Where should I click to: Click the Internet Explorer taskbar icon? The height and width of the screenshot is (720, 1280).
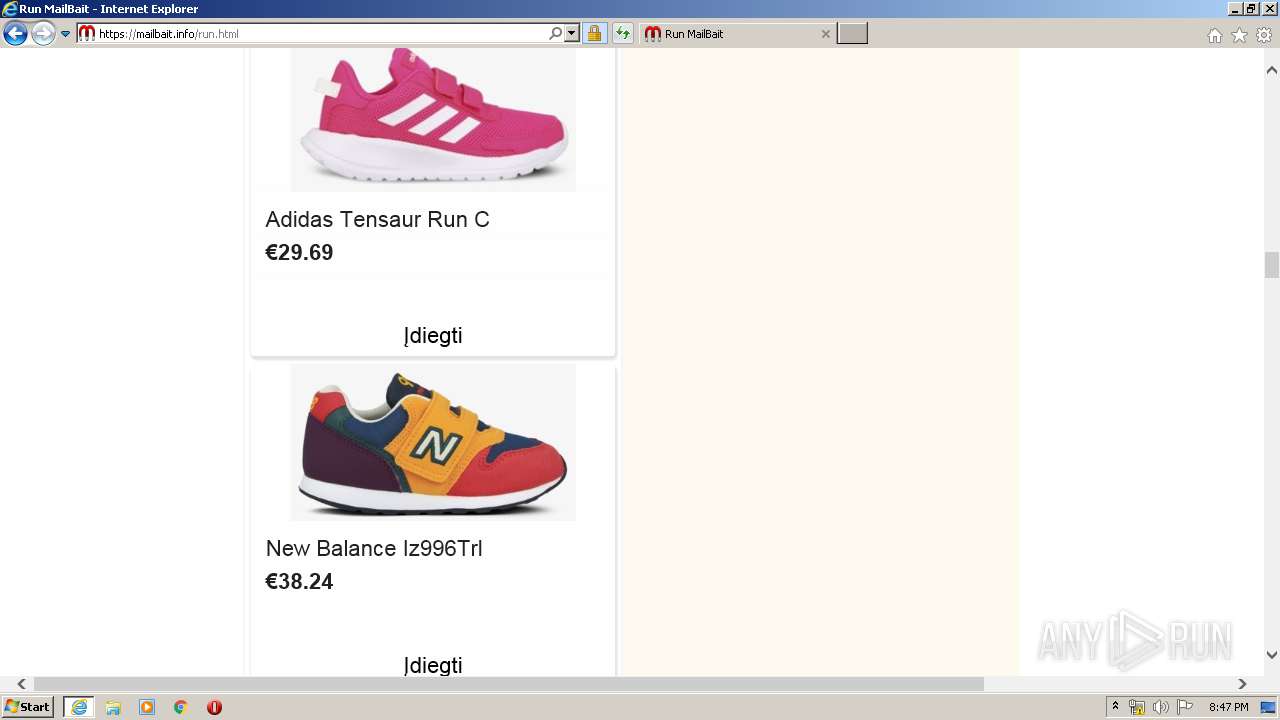79,707
